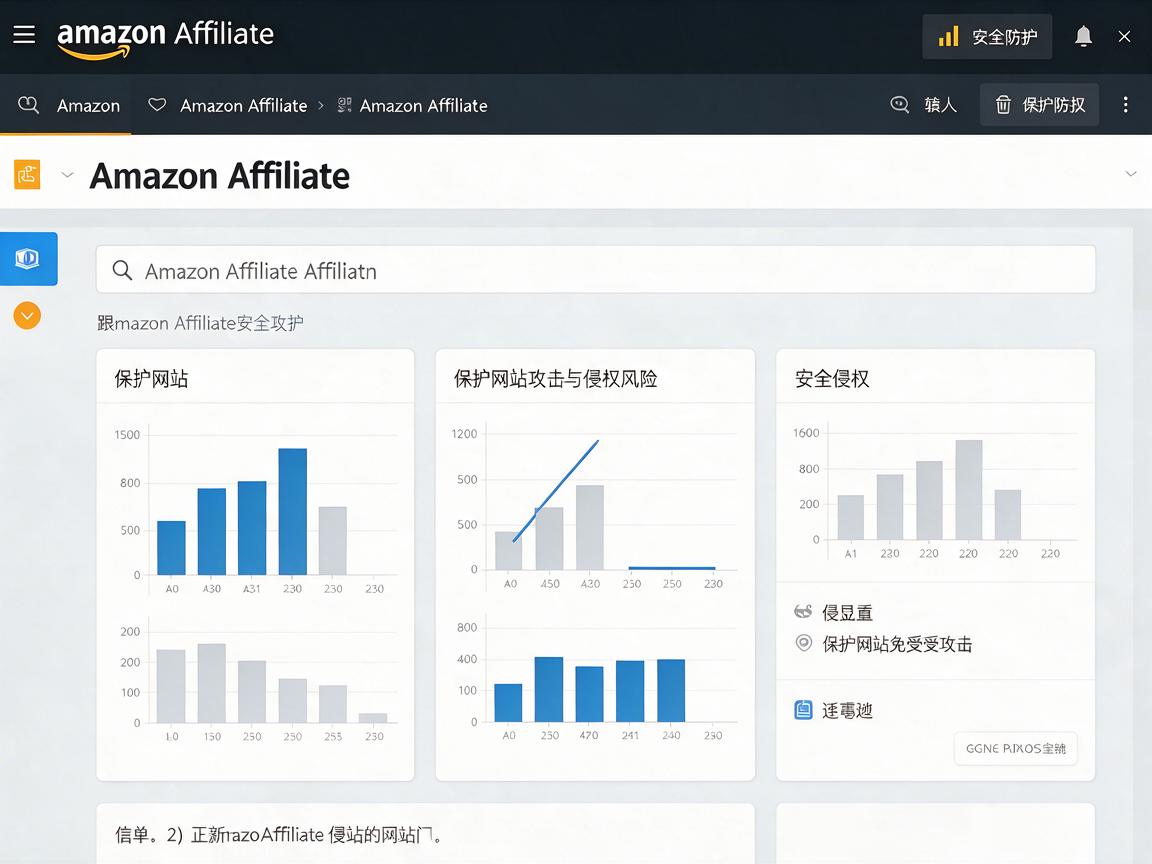Expand the dropdown chevron beside page title
The width and height of the screenshot is (1152, 864).
tap(68, 175)
